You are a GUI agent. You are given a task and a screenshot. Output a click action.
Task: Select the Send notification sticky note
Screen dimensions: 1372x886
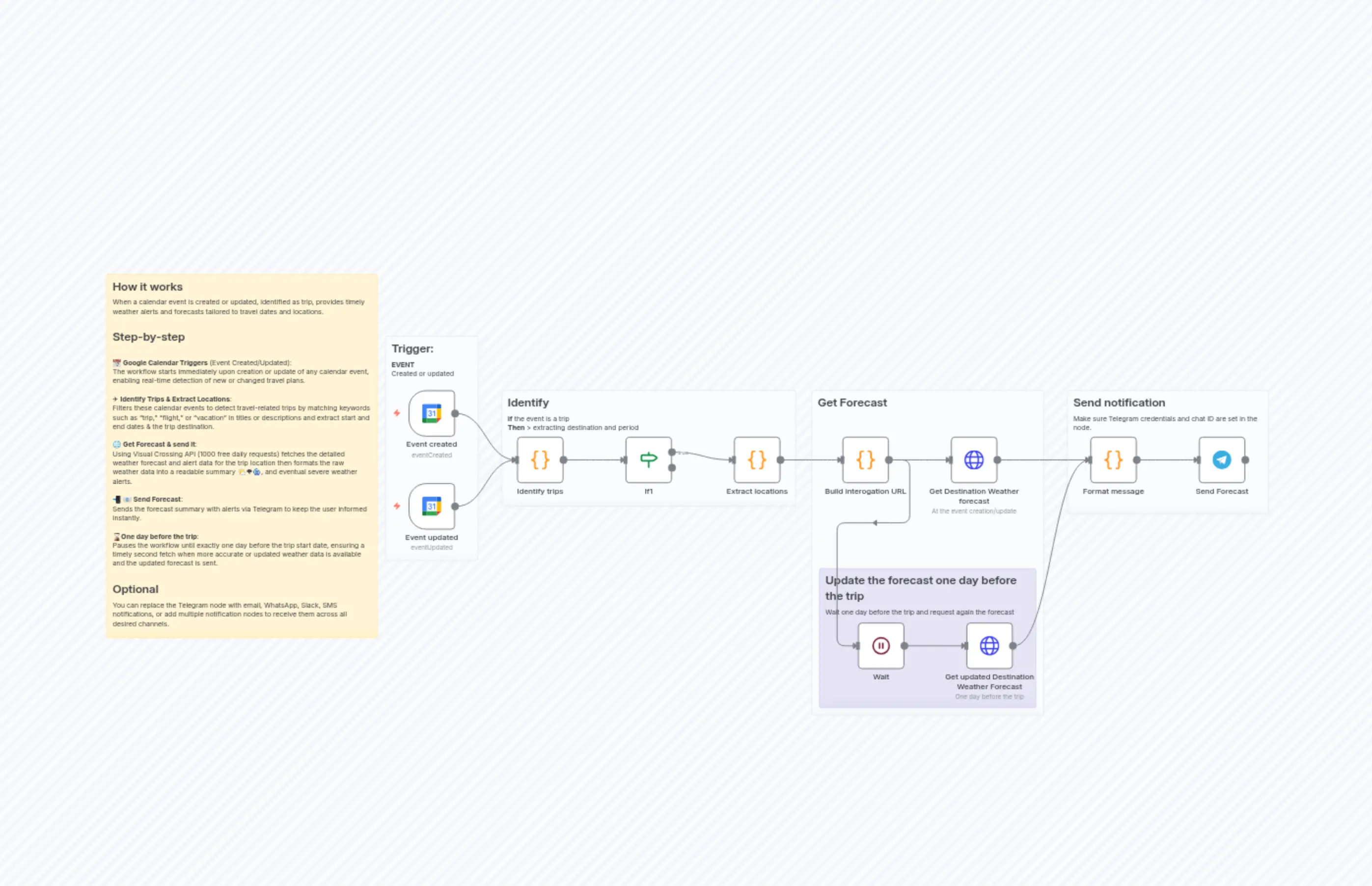pyautogui.click(x=1118, y=403)
